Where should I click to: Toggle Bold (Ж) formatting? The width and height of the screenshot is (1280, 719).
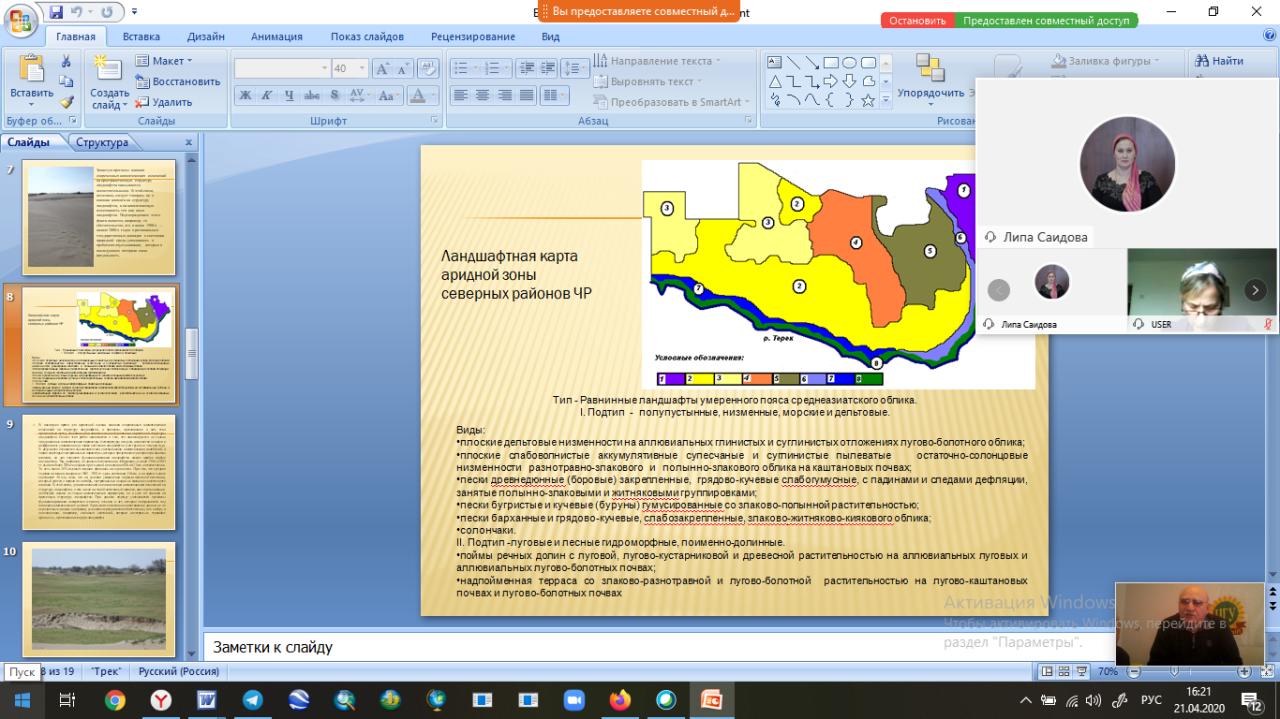[245, 96]
